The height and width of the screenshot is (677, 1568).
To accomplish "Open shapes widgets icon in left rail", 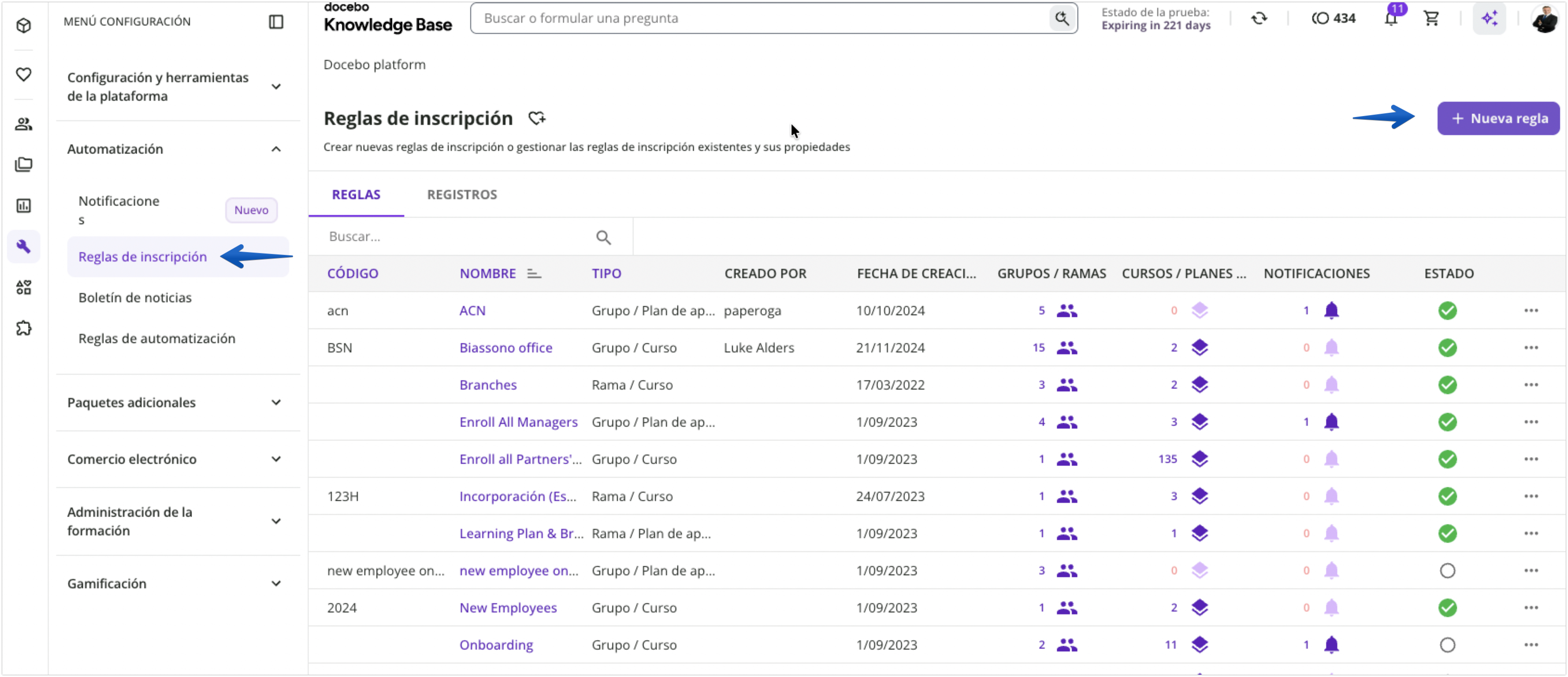I will point(24,287).
